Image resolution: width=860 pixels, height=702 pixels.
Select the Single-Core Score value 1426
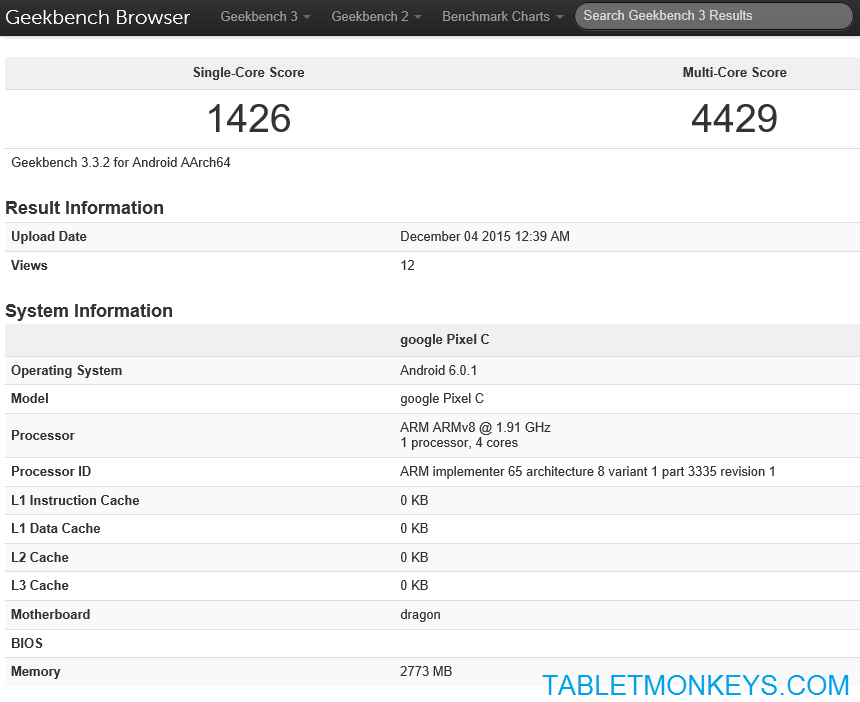(x=248, y=118)
